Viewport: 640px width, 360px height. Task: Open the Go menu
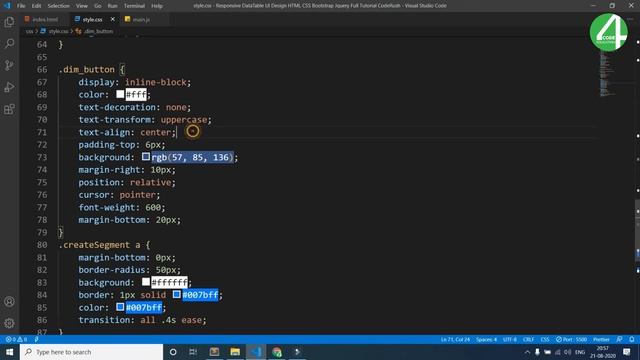click(x=98, y=6)
